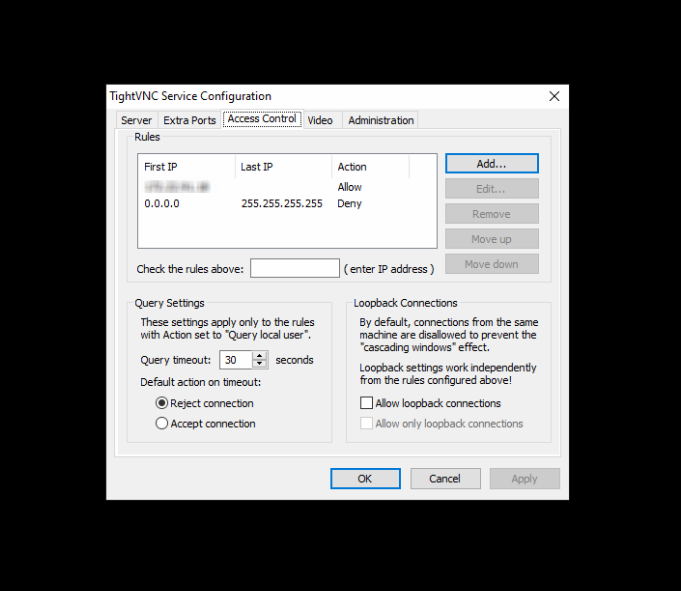681x591 pixels.
Task: Select the 0.0.0.0 Deny rule
Action: 250,204
